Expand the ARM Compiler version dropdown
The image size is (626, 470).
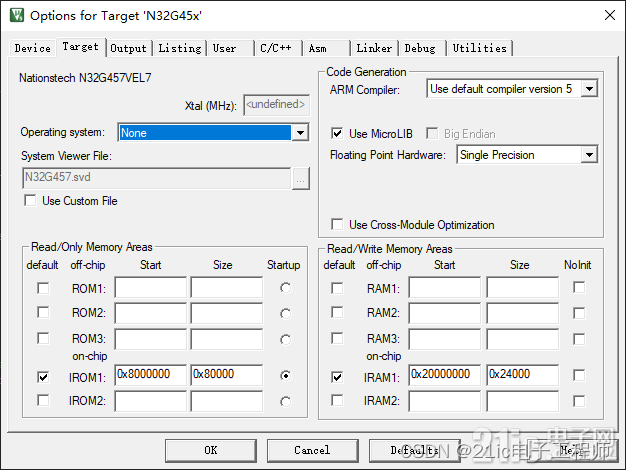tap(589, 89)
